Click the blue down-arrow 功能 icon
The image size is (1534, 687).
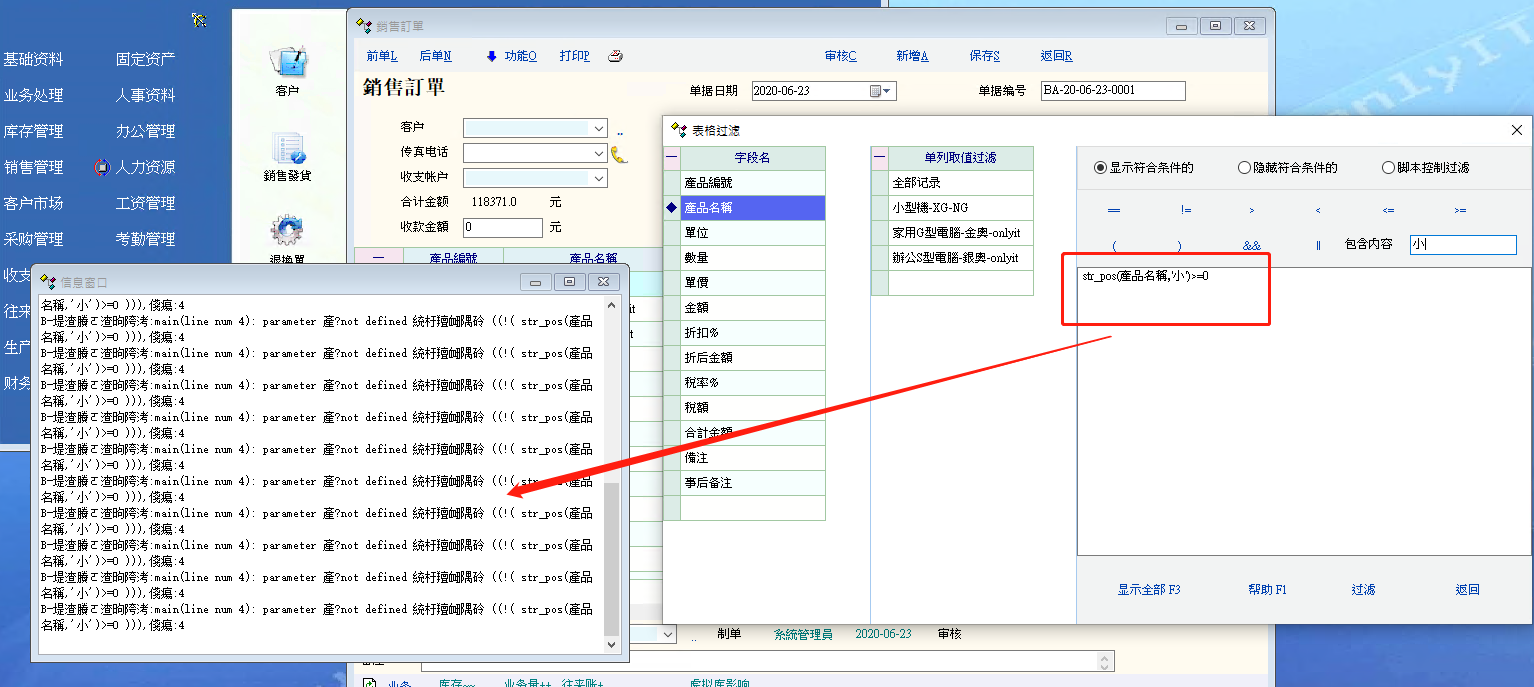pos(491,56)
